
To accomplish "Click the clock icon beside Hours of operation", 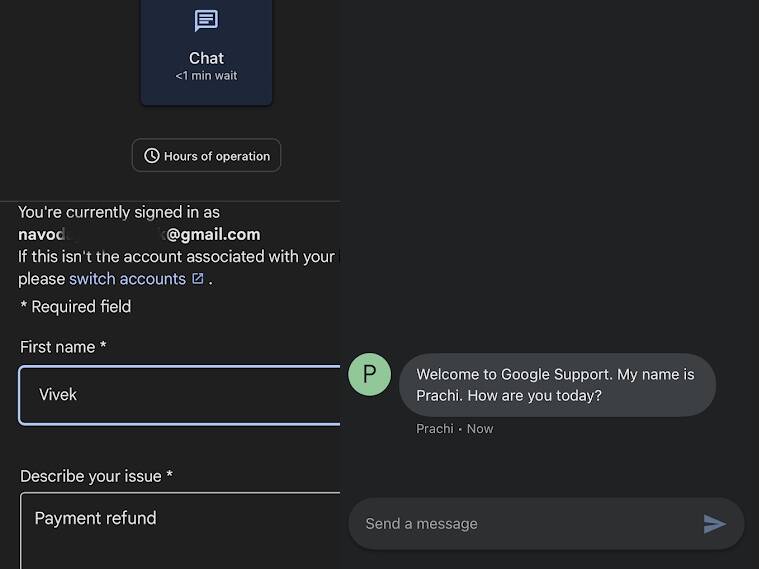I will [x=152, y=156].
